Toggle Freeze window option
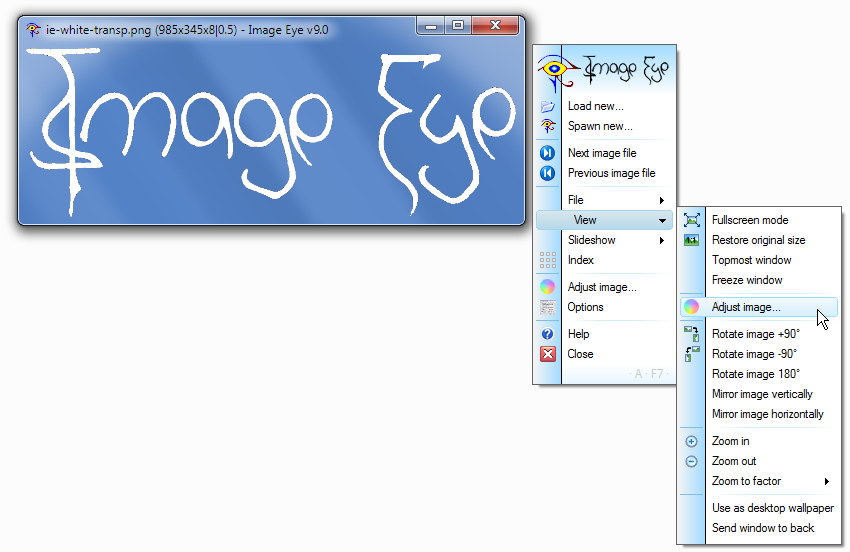Image resolution: width=850 pixels, height=552 pixels. [x=747, y=280]
